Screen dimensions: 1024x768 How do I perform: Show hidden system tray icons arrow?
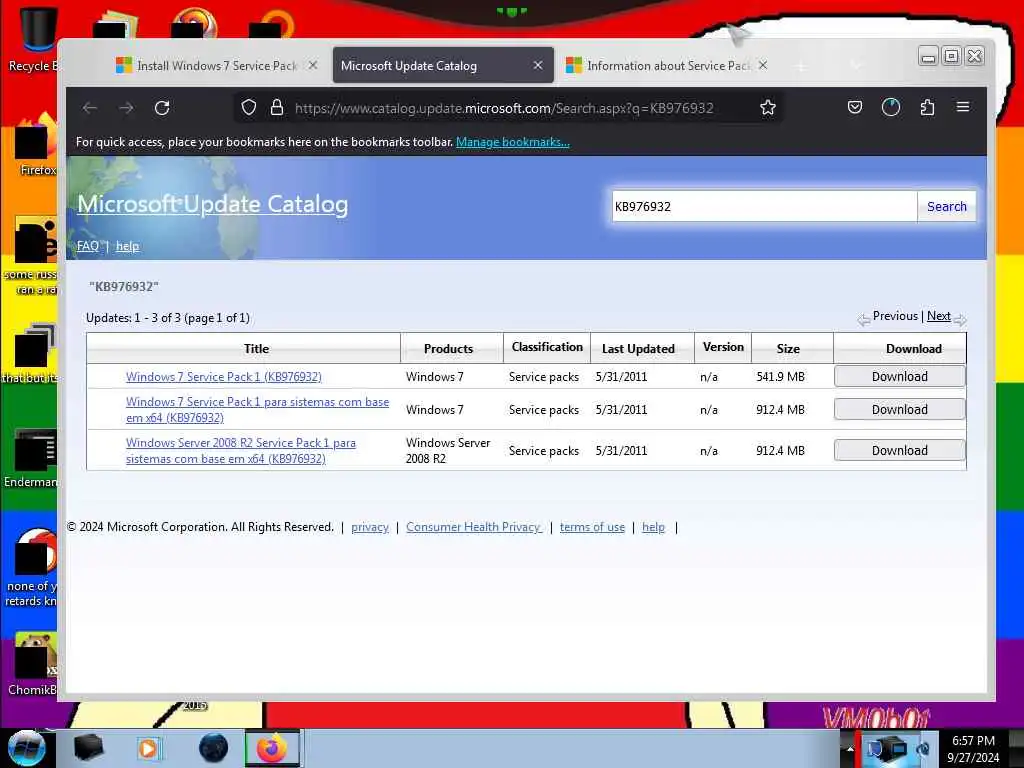(850, 749)
